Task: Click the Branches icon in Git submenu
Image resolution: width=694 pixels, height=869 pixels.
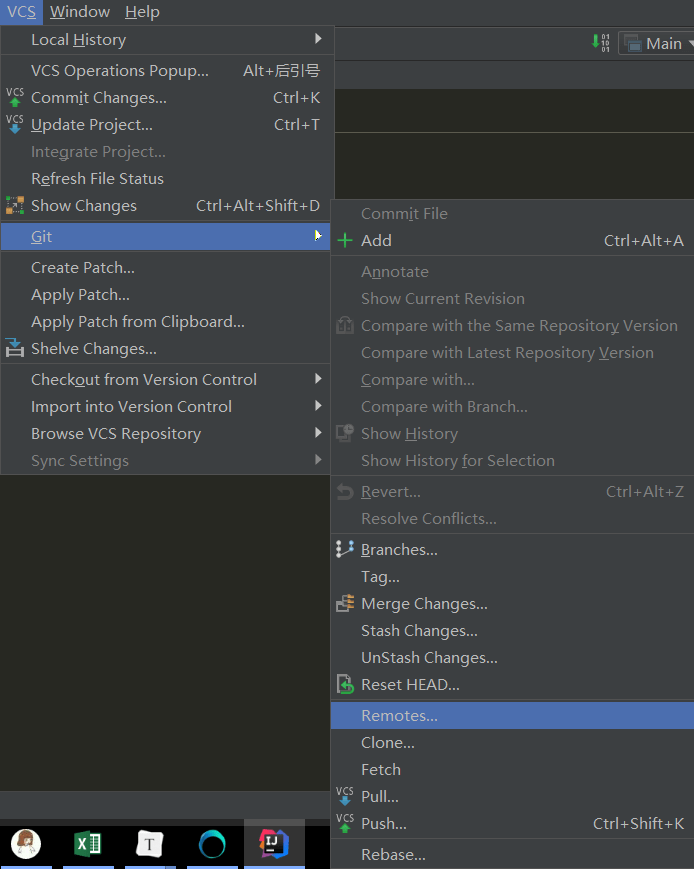Action: [x=345, y=550]
